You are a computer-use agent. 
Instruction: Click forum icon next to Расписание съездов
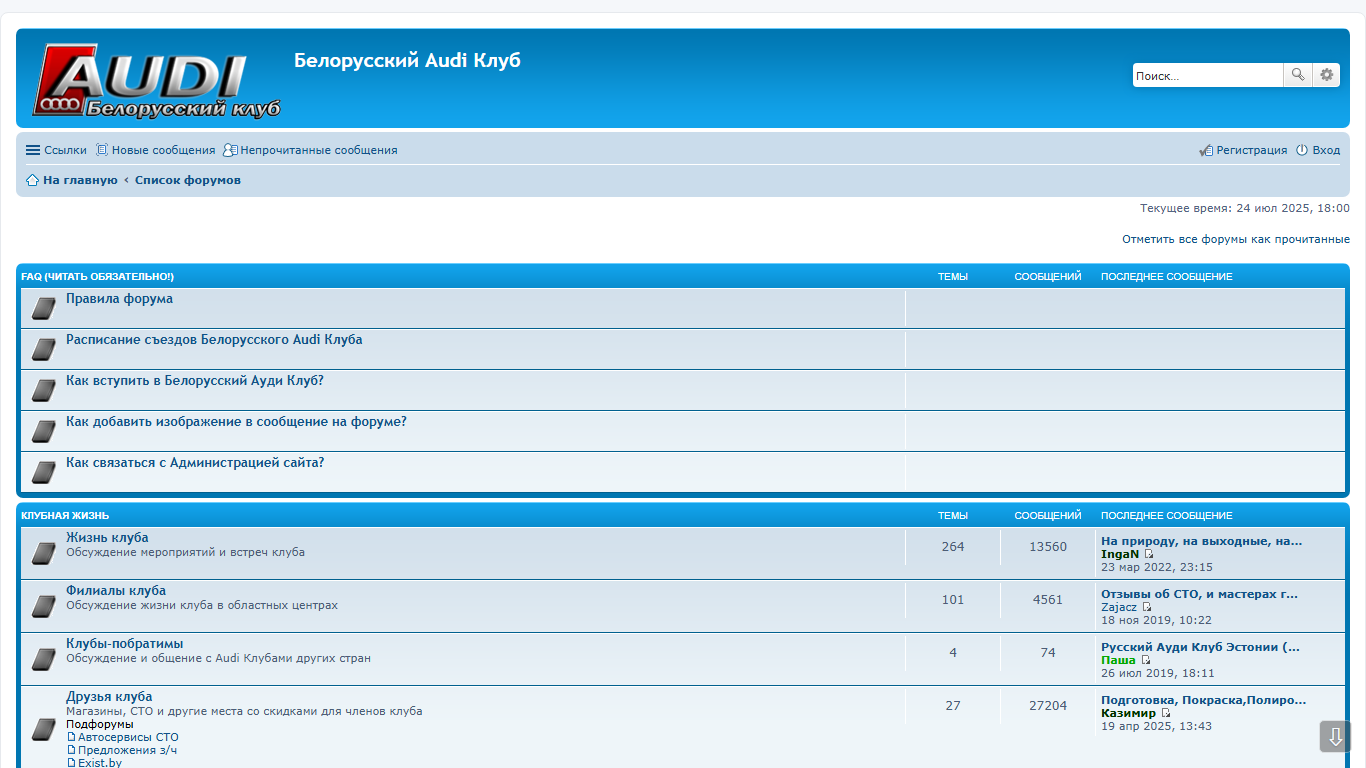pyautogui.click(x=43, y=349)
